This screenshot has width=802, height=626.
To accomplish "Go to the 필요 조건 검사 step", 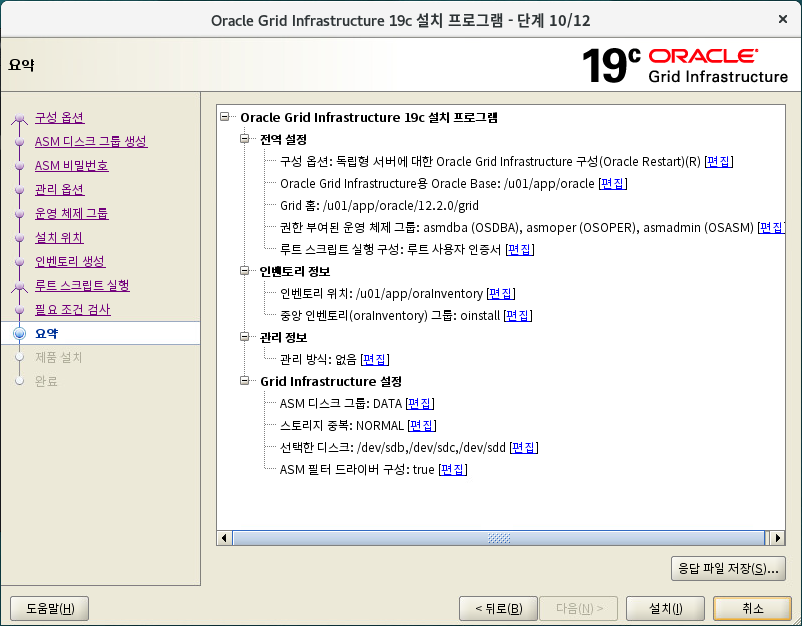I will click(x=73, y=309).
